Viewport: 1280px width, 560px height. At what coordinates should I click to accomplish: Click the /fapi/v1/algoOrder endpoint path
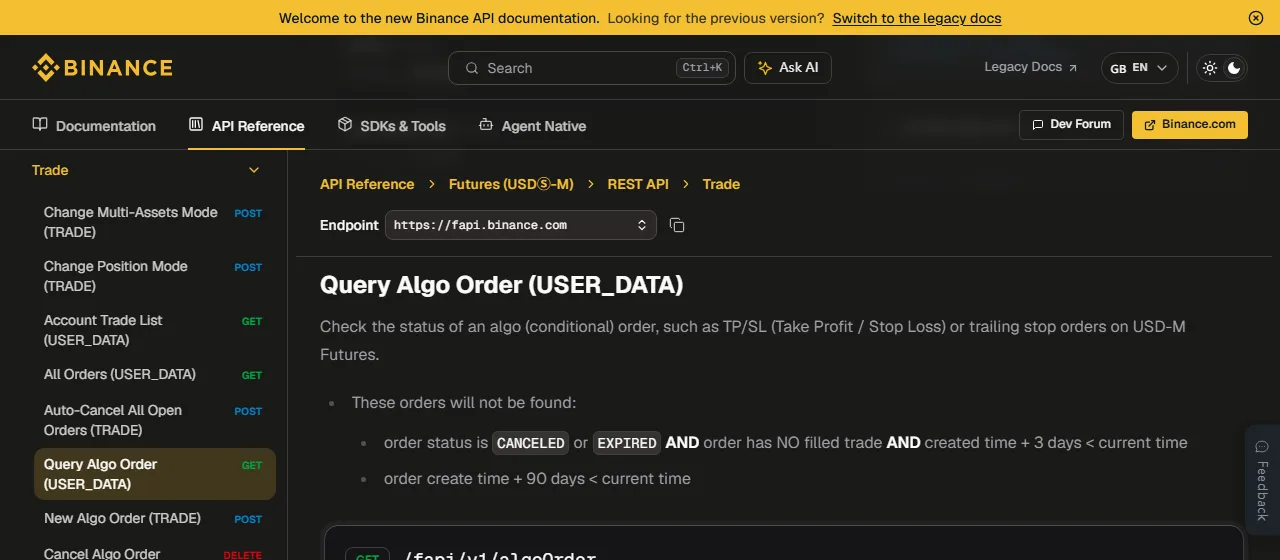tap(499, 556)
